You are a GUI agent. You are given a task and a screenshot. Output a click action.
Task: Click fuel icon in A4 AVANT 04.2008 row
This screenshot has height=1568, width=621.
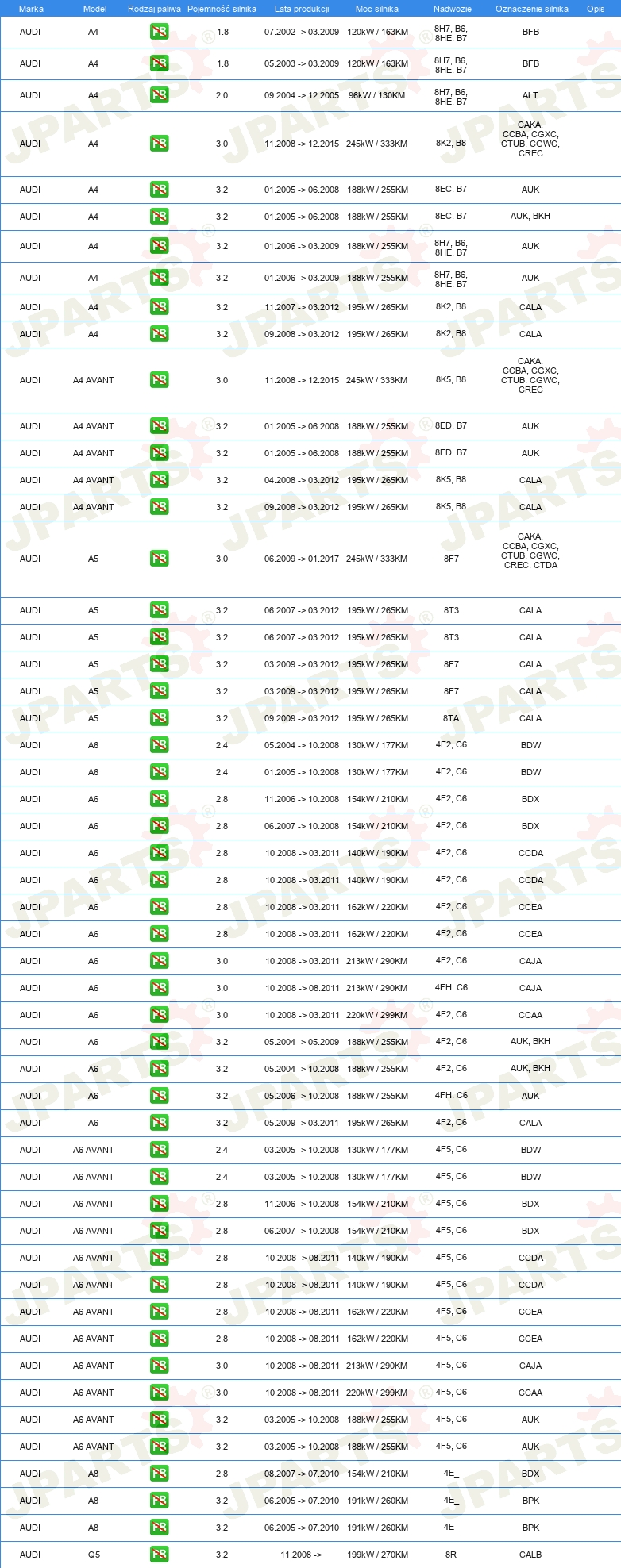(159, 480)
